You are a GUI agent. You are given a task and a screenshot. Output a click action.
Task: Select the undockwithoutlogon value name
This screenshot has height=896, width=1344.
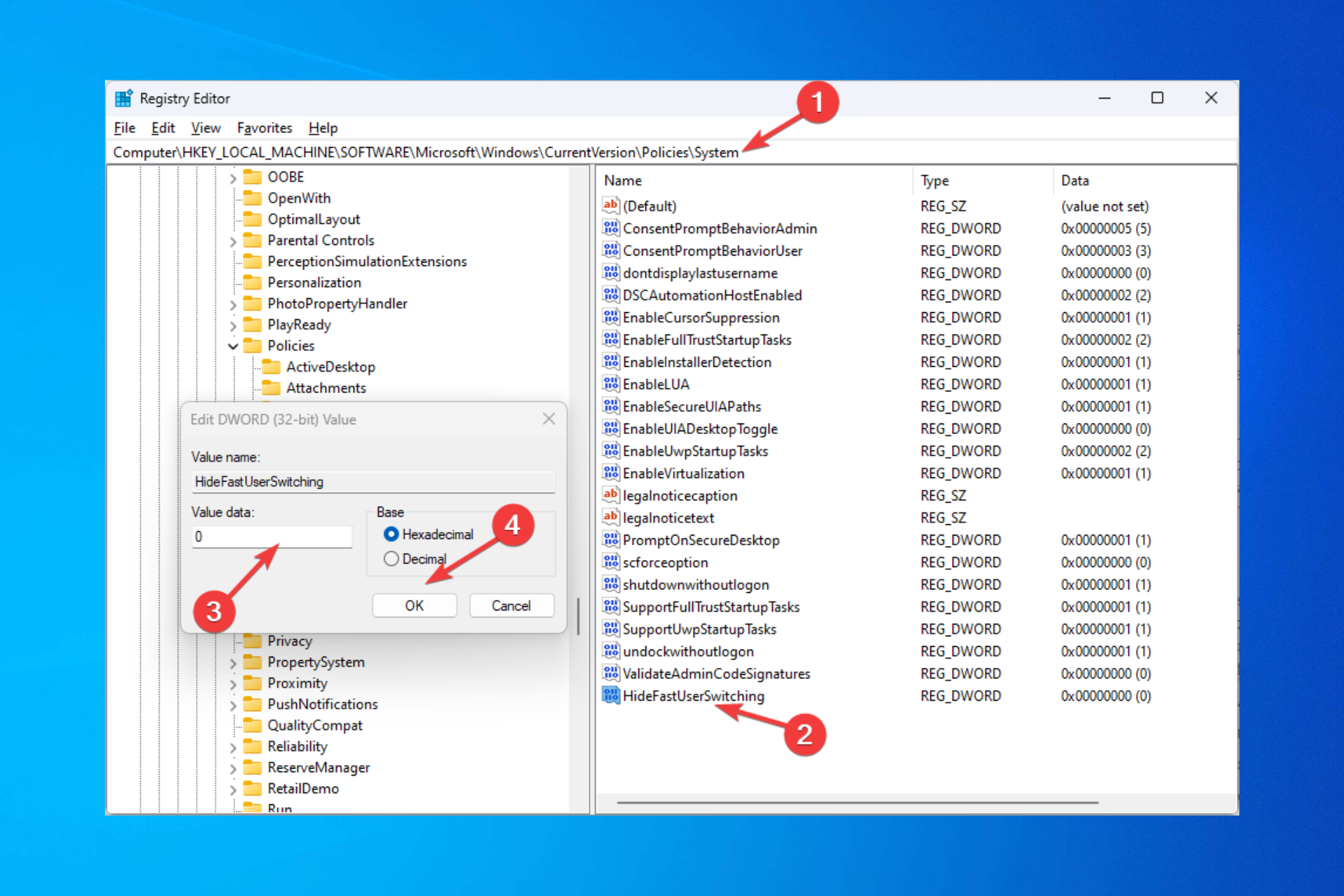coord(688,651)
